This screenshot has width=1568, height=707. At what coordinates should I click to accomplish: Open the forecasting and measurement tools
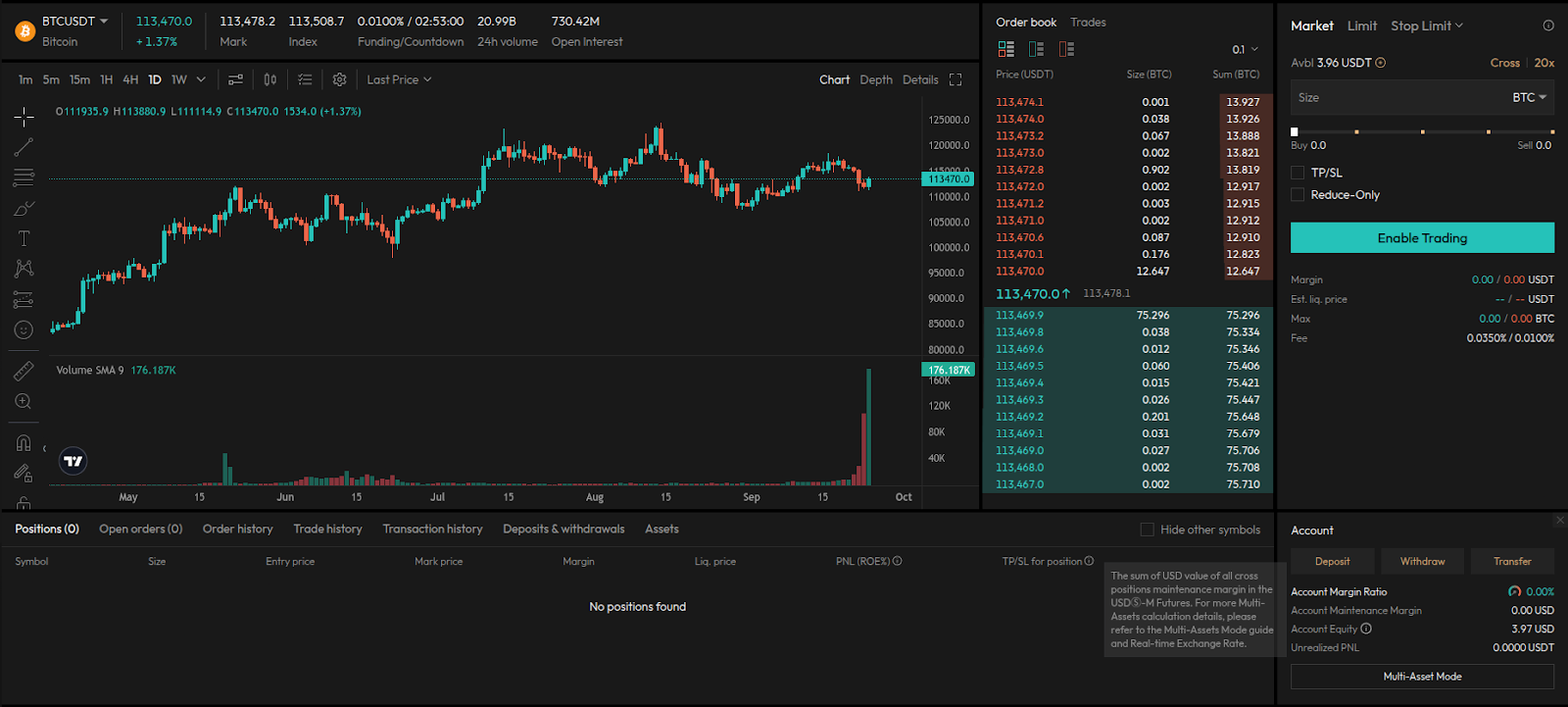pyautogui.click(x=24, y=300)
